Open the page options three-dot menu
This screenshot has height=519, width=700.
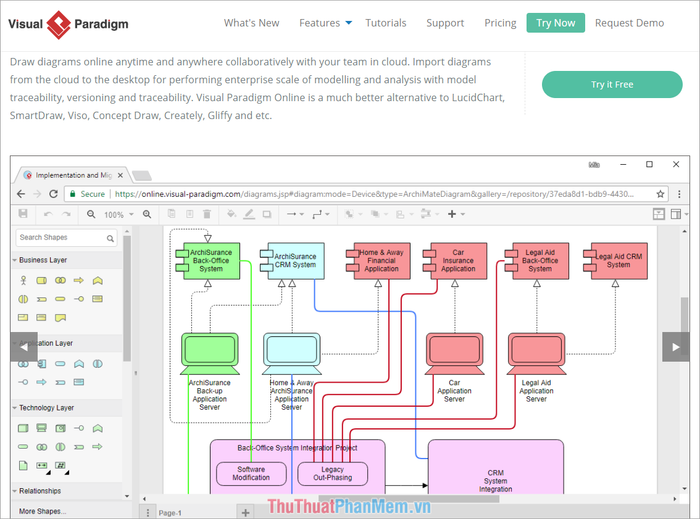148,513
